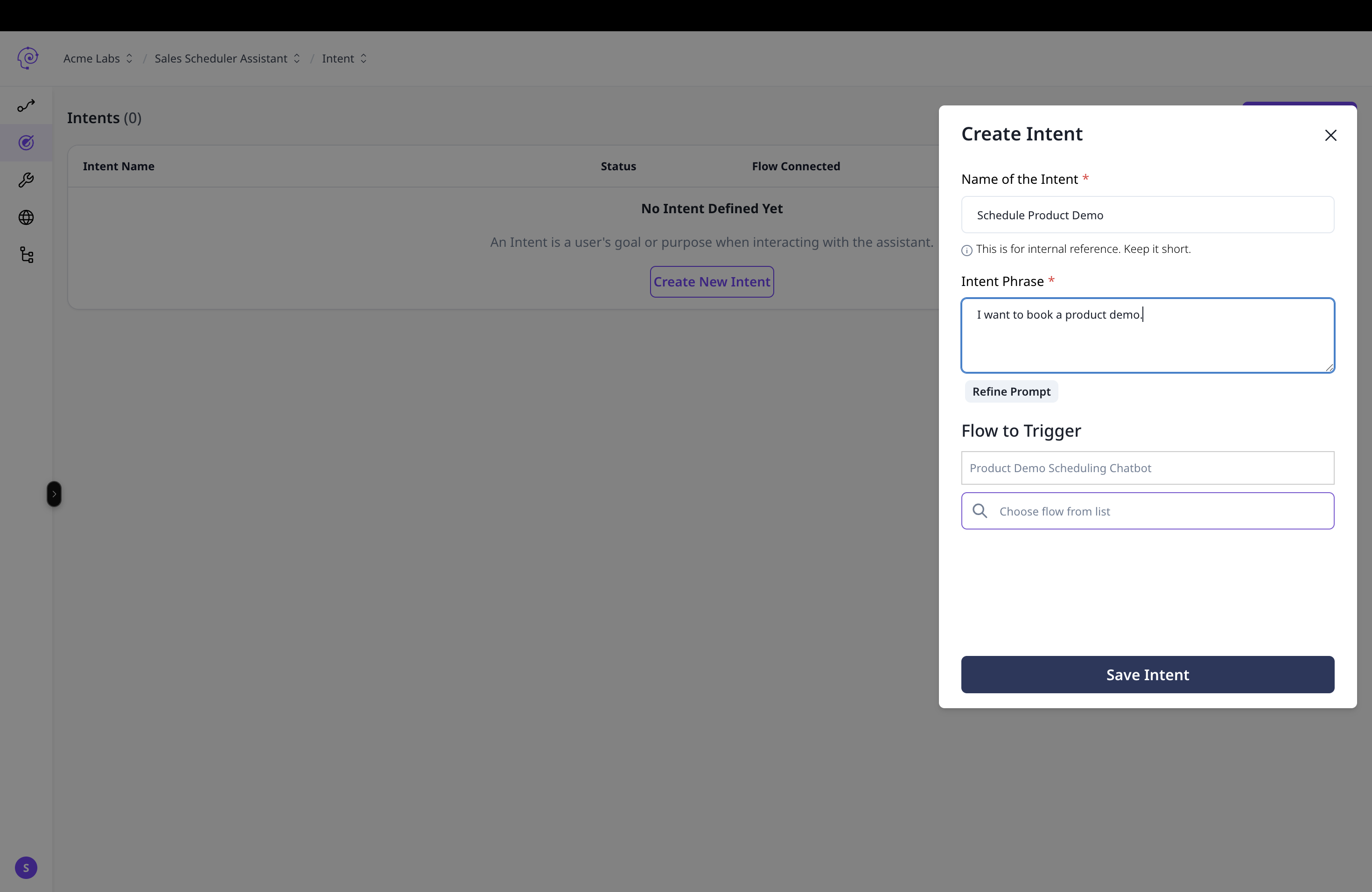1372x892 pixels.
Task: Click the Save Intent button
Action: [1147, 674]
